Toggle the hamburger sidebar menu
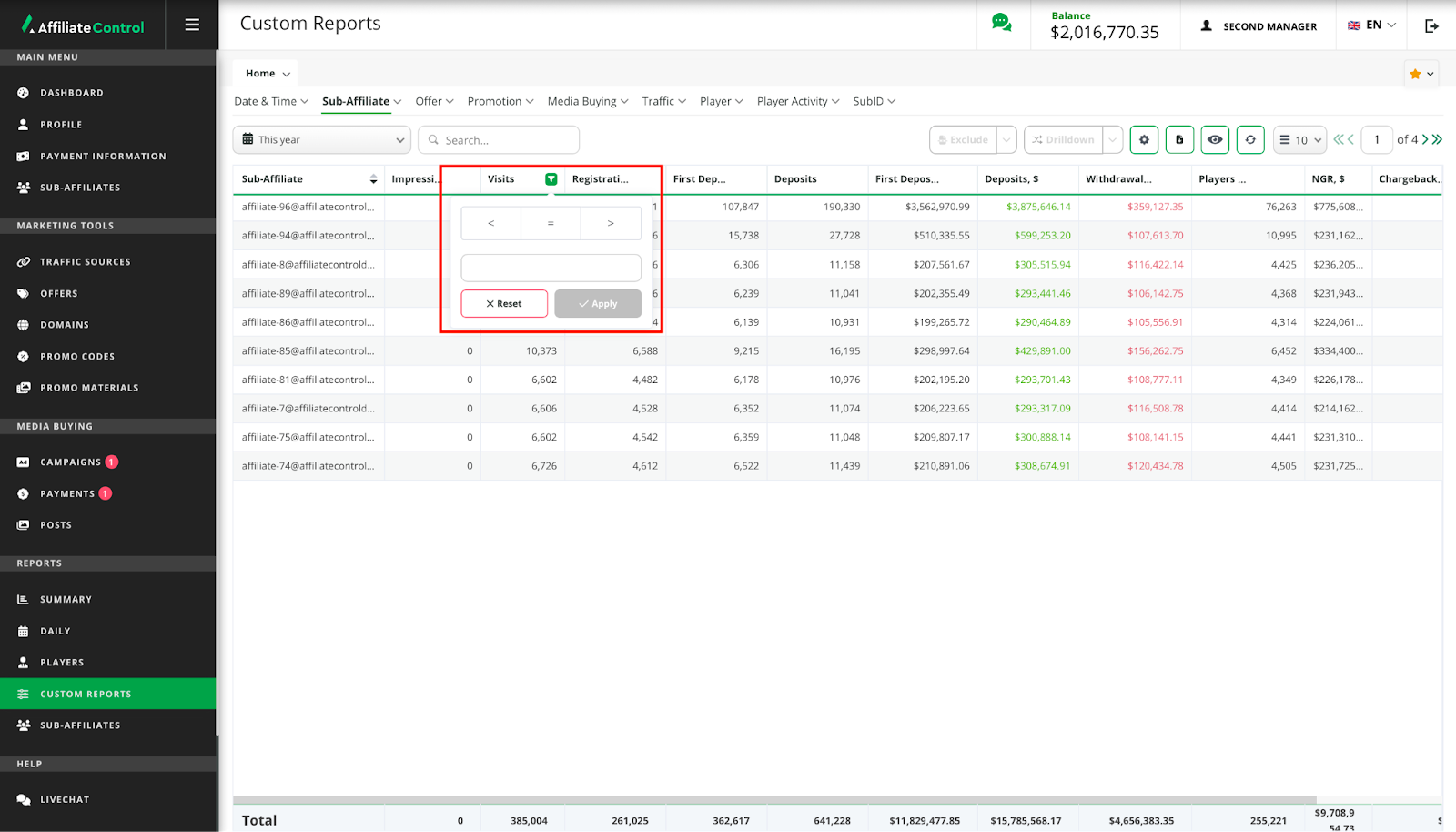Image resolution: width=1456 pixels, height=832 pixels. coord(192,25)
